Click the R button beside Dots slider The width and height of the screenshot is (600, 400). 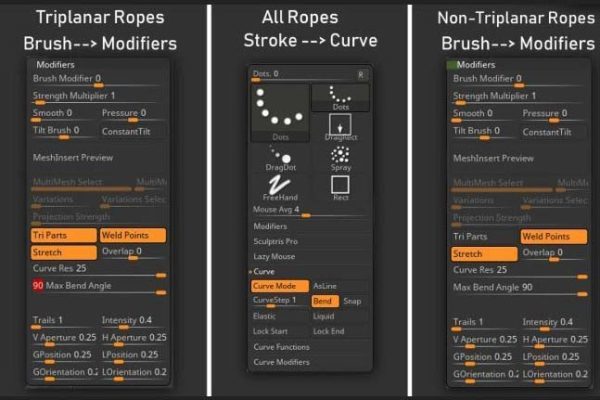point(361,75)
